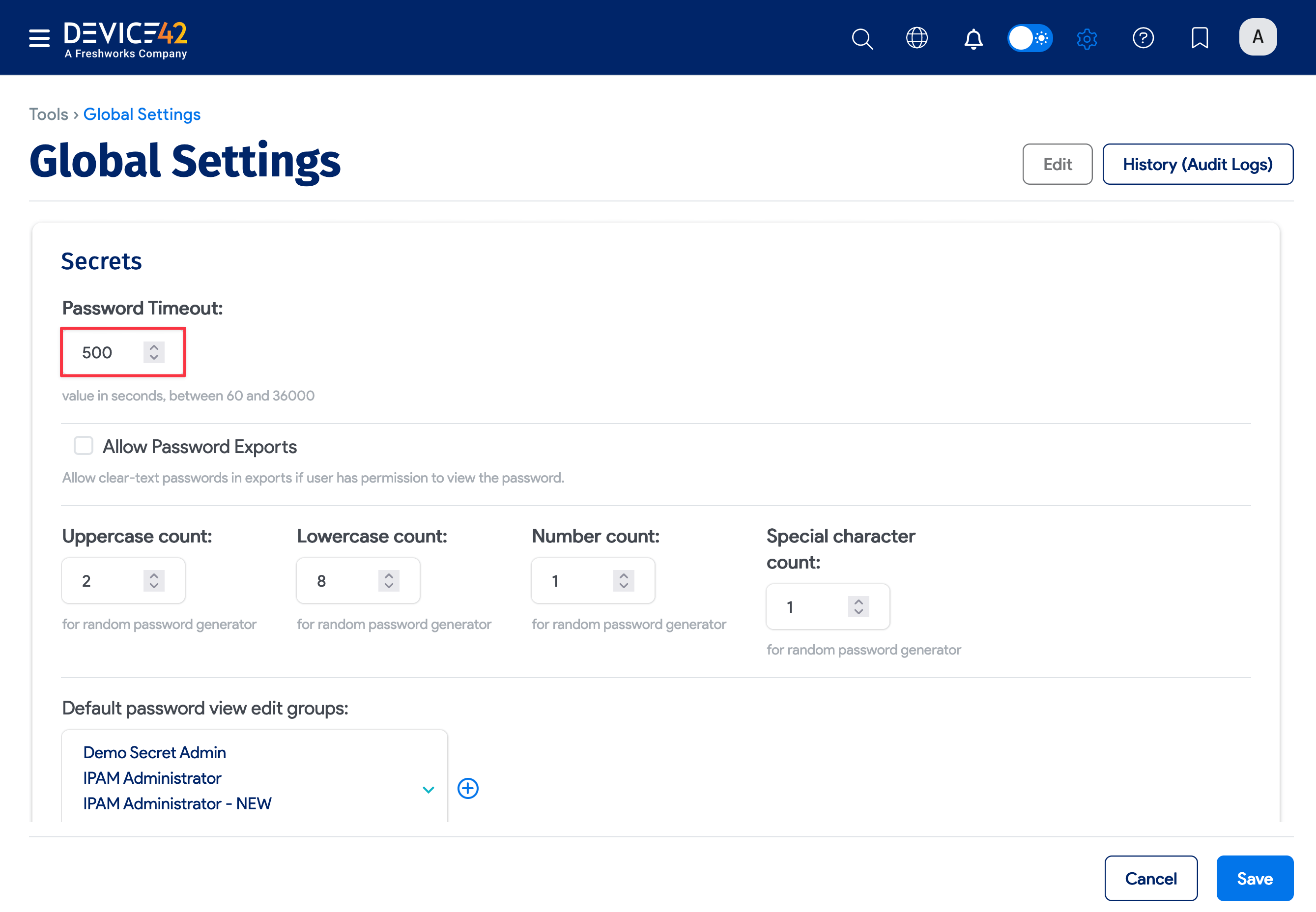Expand the password view edit groups dropdown

(x=428, y=790)
